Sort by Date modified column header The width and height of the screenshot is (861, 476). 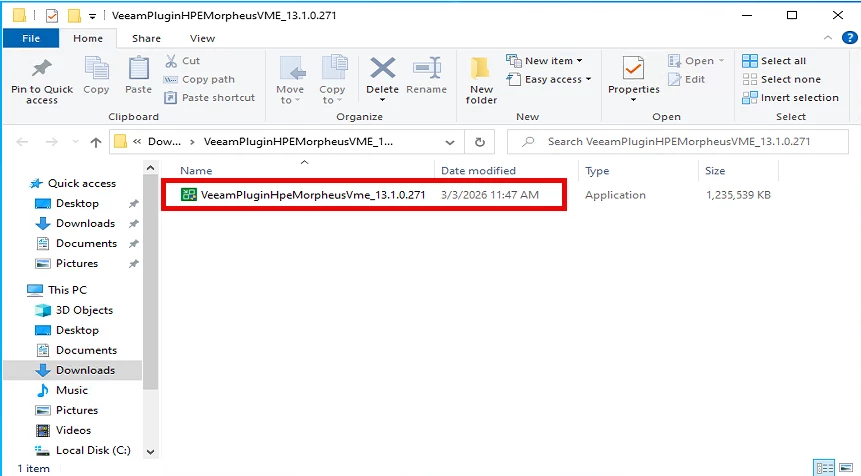(x=478, y=171)
